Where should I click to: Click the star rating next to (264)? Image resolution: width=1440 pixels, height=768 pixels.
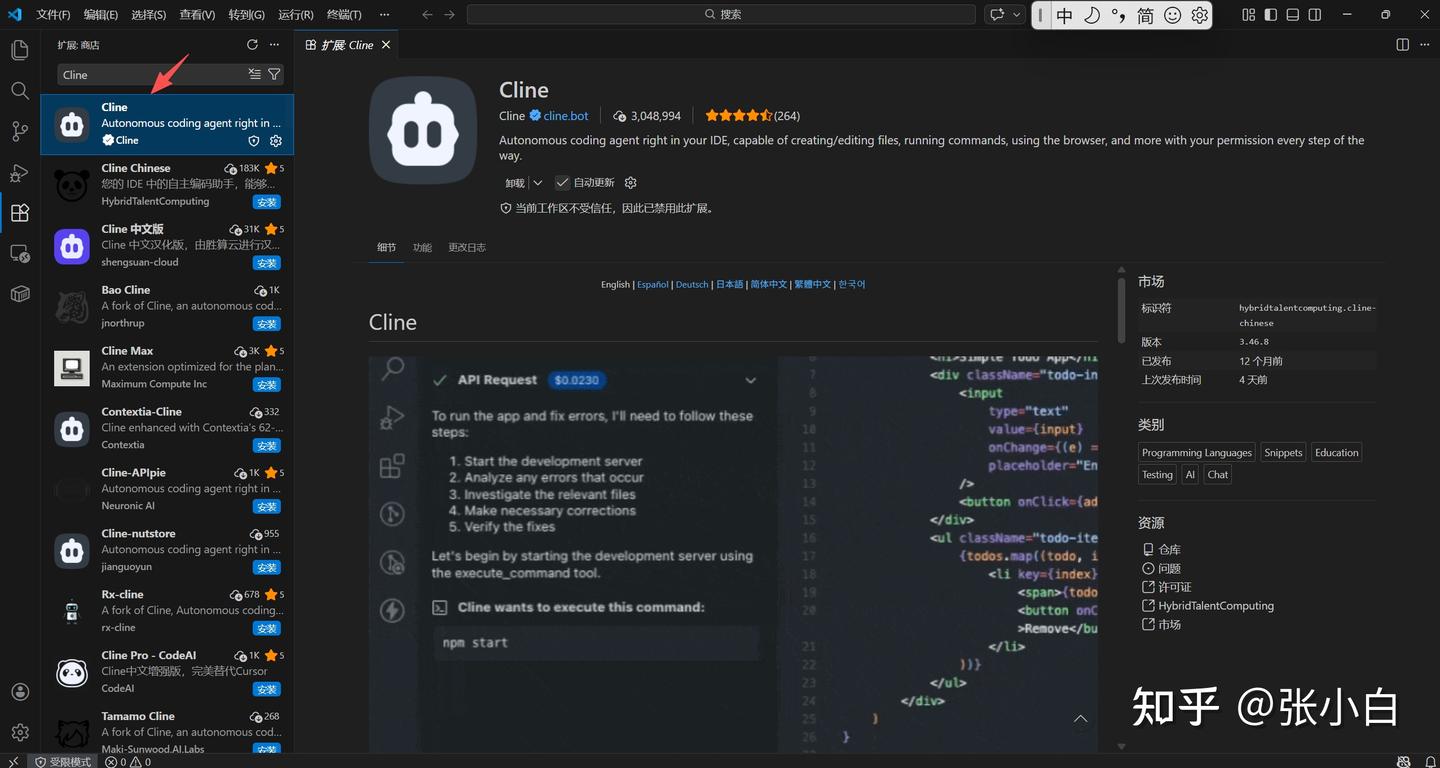tap(738, 116)
